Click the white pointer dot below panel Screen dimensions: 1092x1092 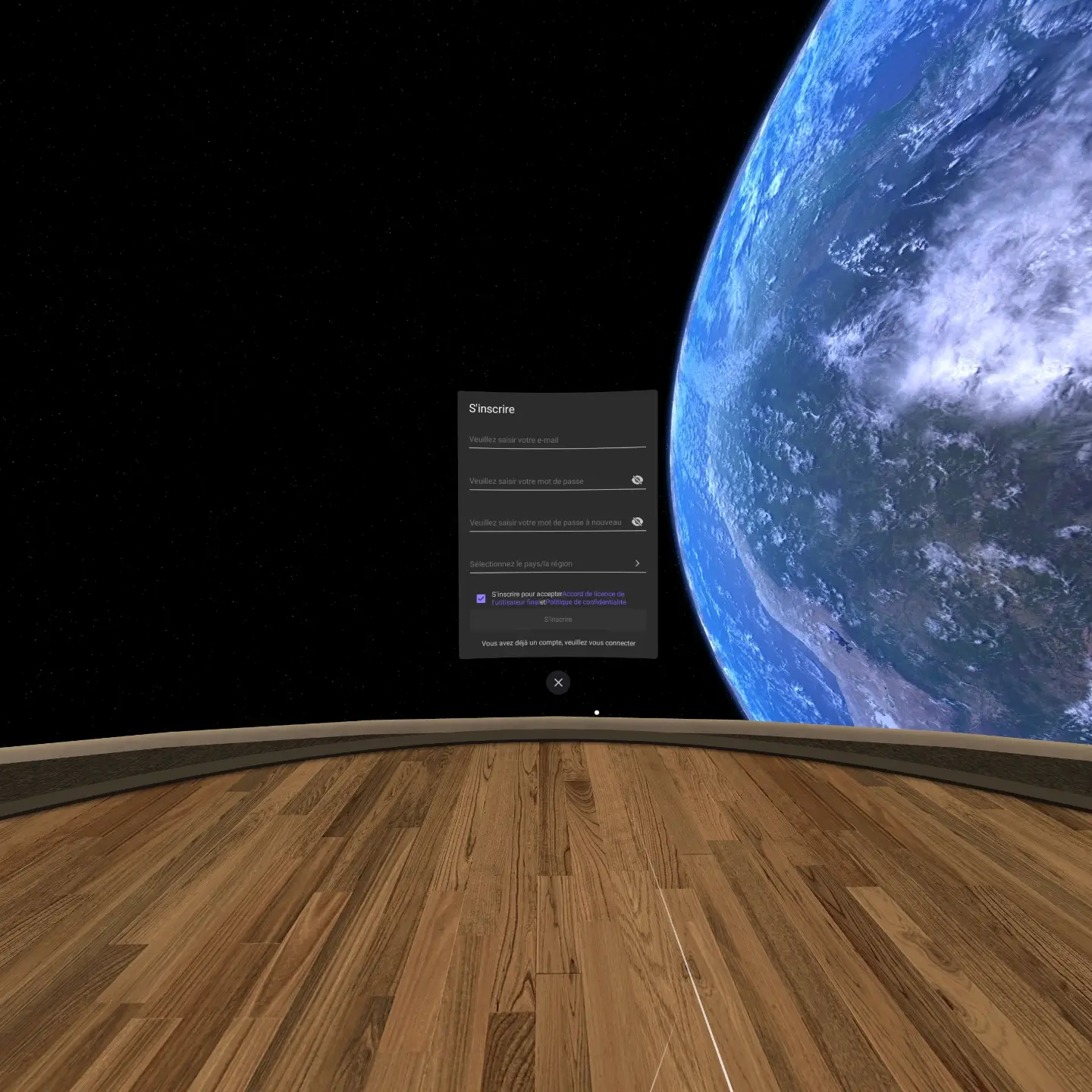pyautogui.click(x=597, y=713)
